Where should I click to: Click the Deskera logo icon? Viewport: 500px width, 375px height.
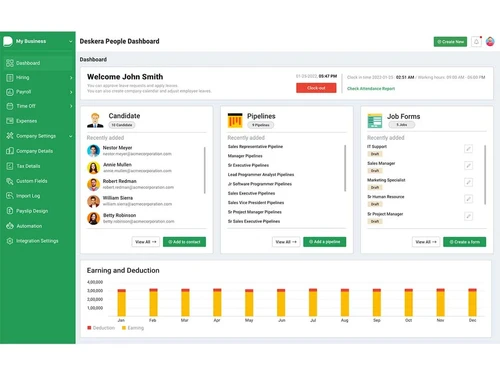tap(8, 41)
